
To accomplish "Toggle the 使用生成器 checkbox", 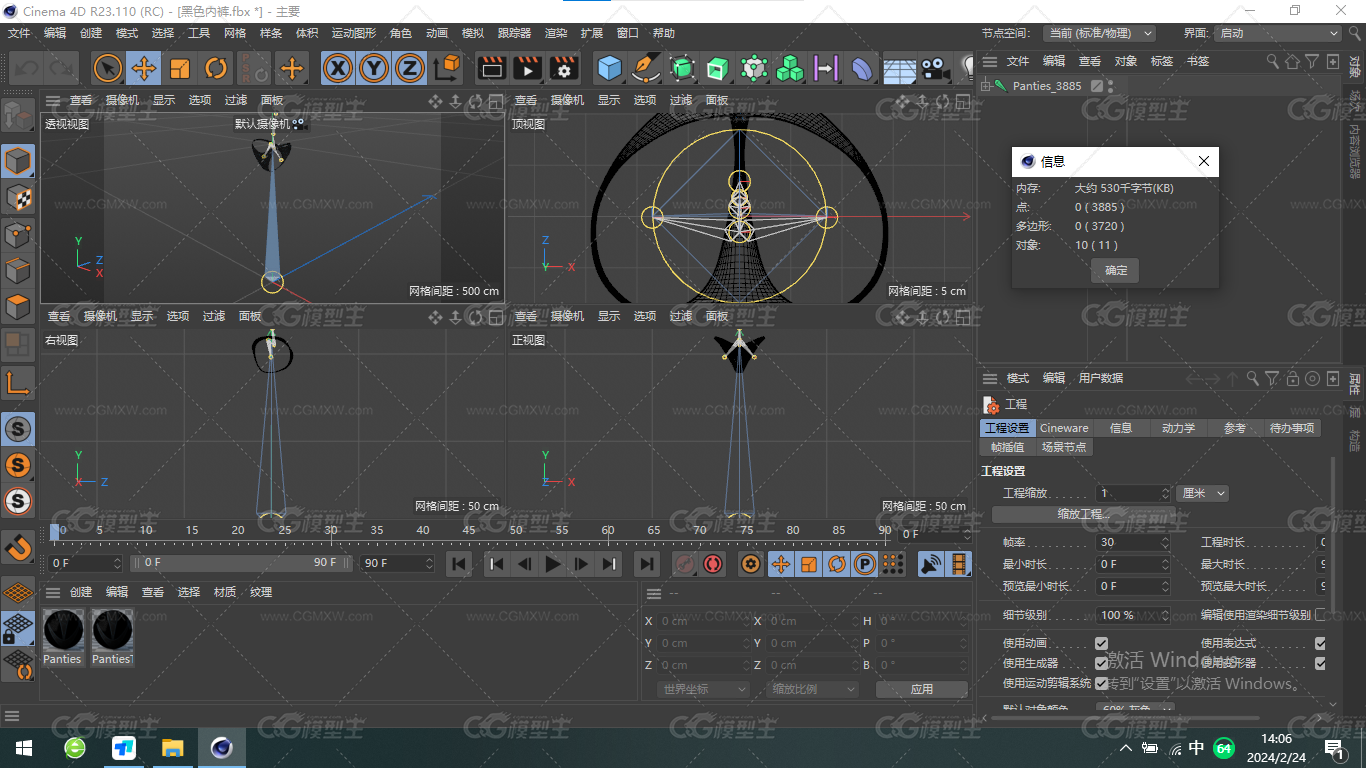I will [1101, 663].
